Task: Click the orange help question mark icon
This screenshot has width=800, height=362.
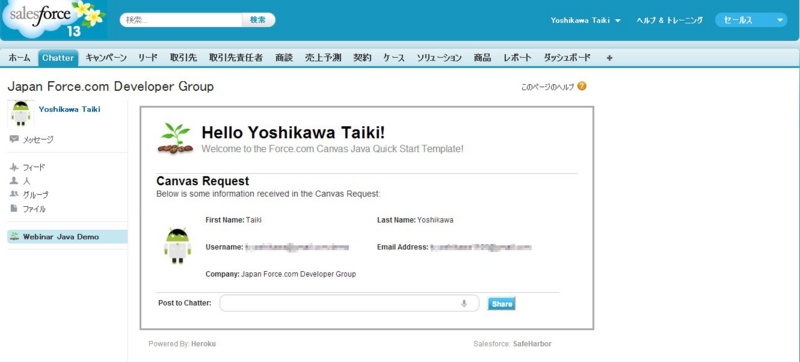Action: pyautogui.click(x=582, y=86)
